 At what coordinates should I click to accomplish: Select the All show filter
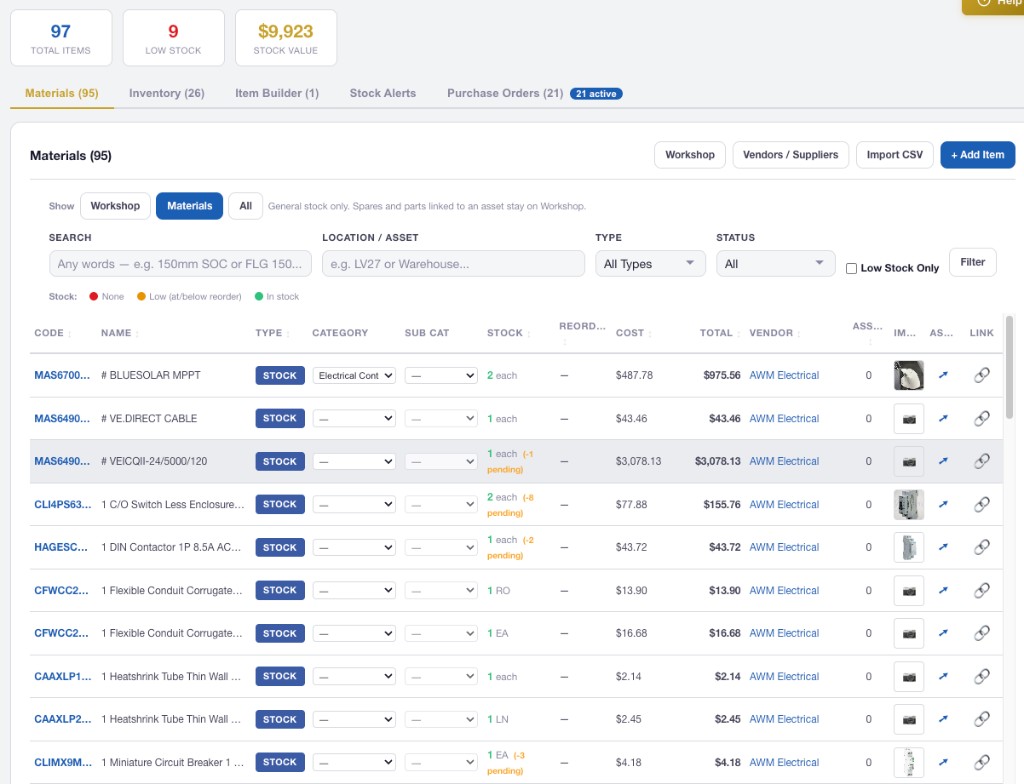click(x=246, y=206)
